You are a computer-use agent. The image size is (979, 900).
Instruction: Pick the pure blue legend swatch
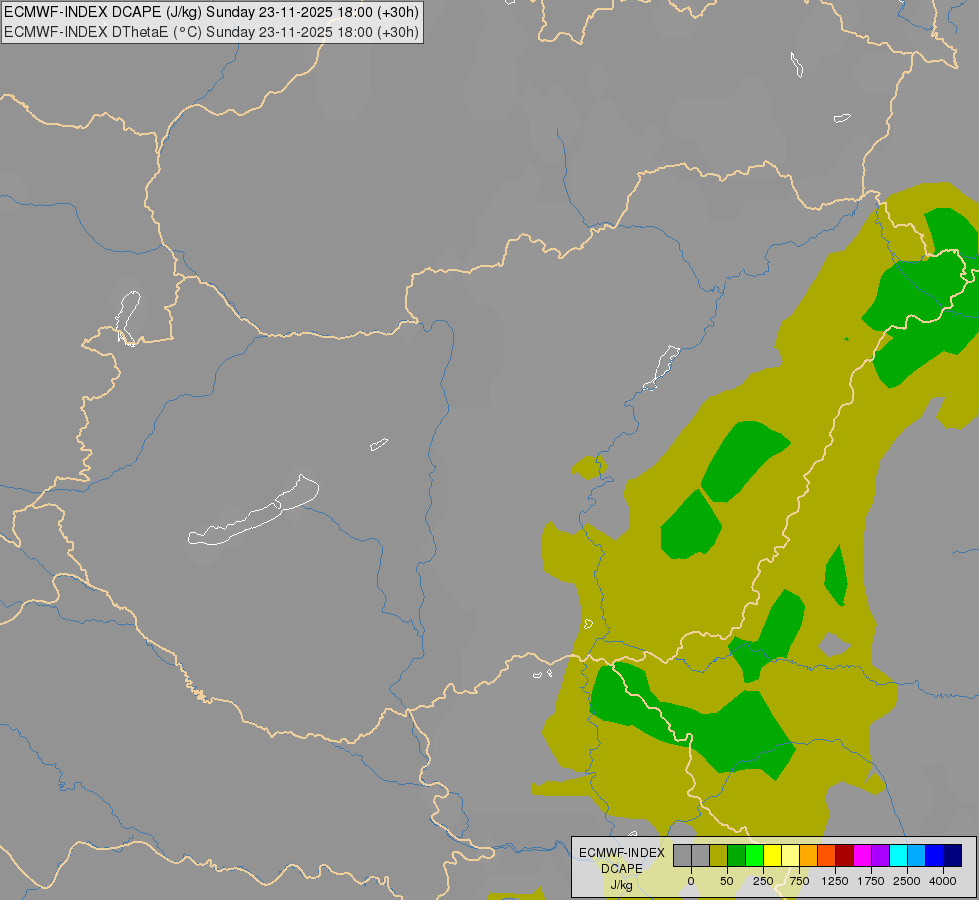click(x=935, y=855)
